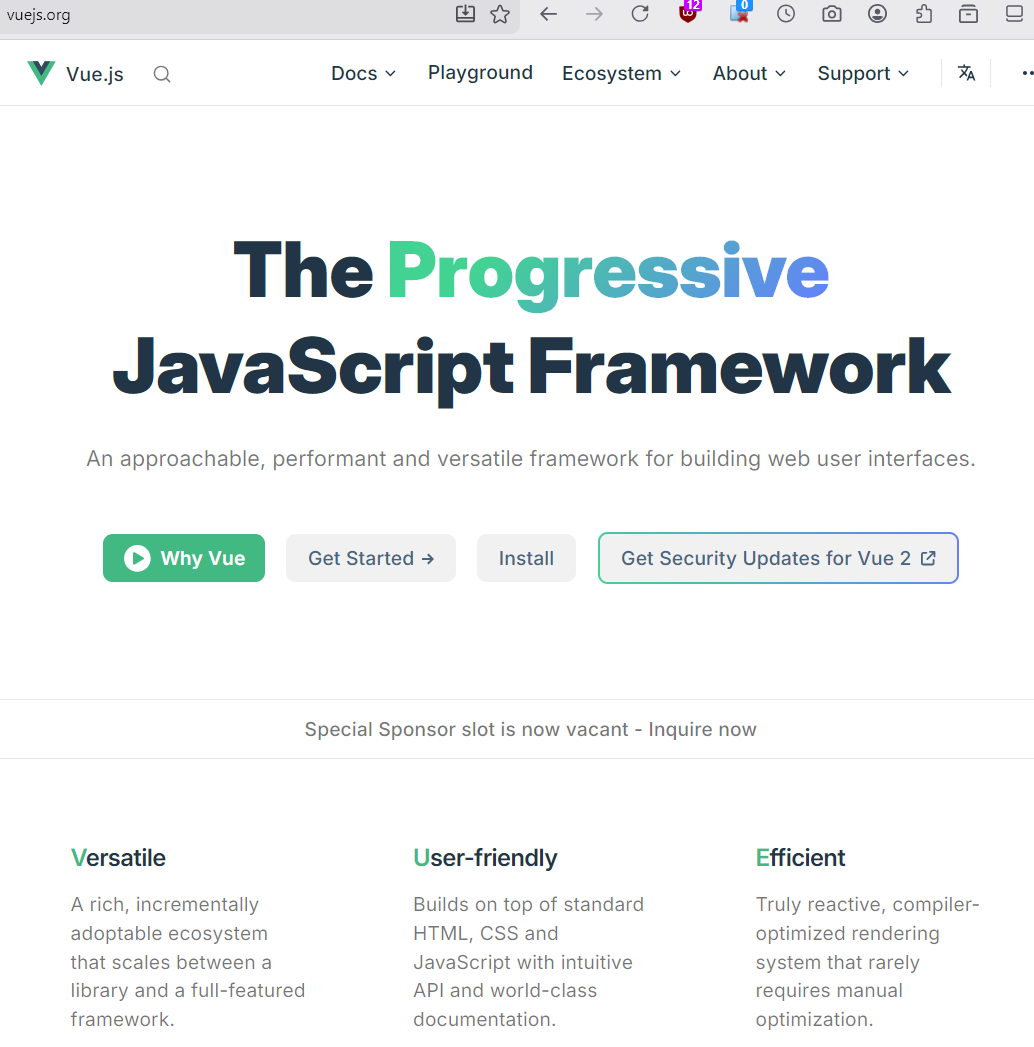This screenshot has height=1047, width=1034.
Task: Open the site search magnifier
Action: pos(162,74)
